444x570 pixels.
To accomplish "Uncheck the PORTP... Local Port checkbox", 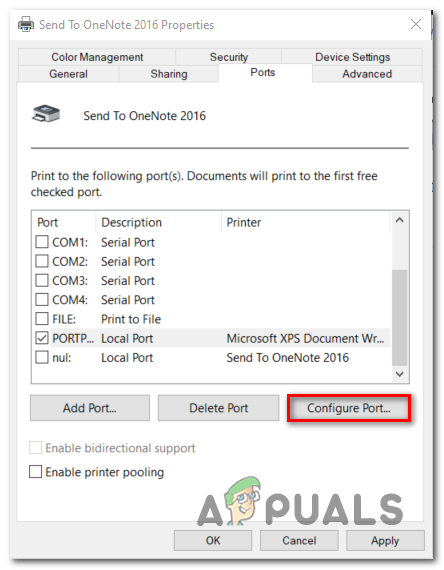I will (42, 338).
